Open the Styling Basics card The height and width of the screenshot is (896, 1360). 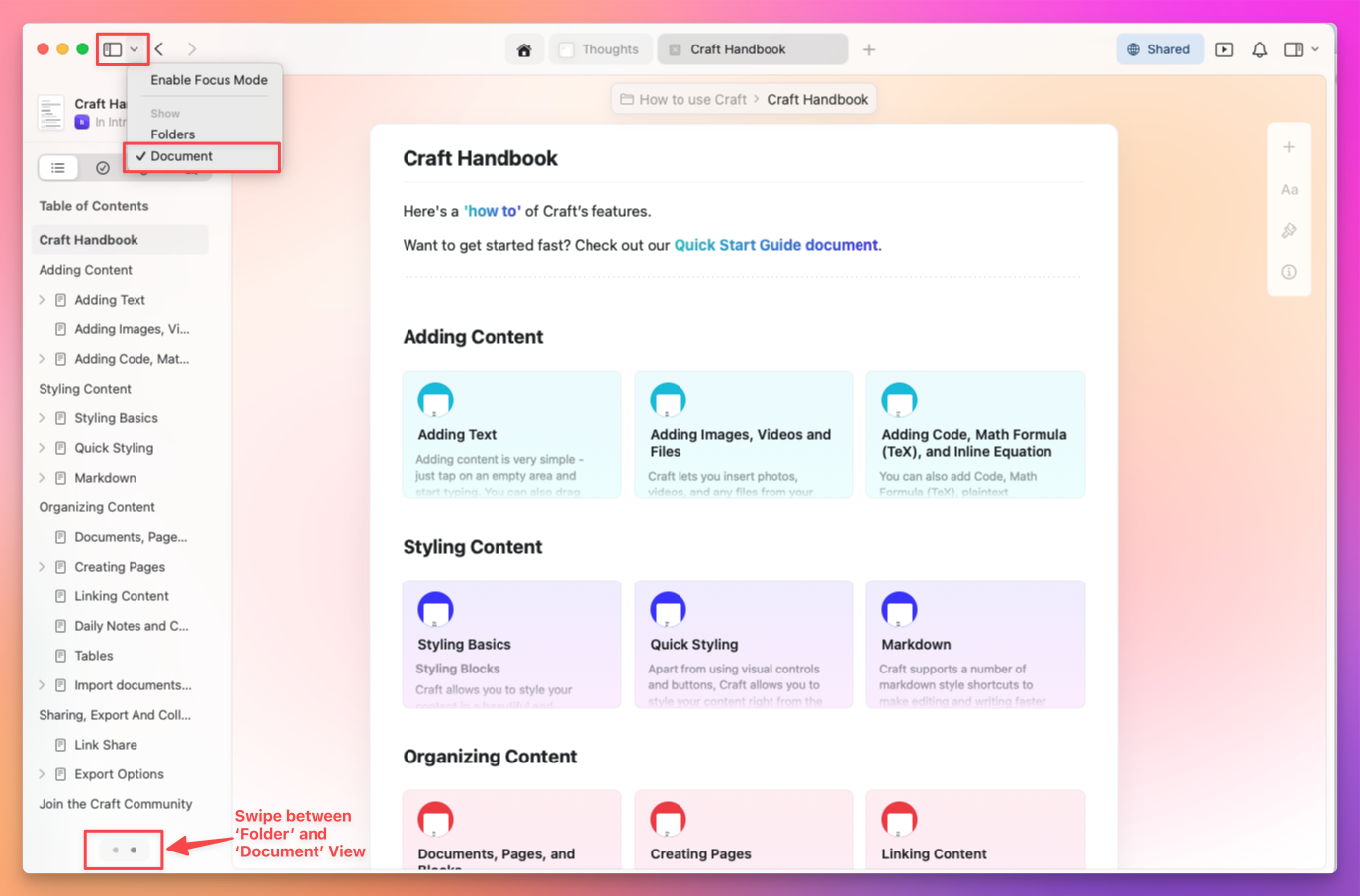click(512, 645)
